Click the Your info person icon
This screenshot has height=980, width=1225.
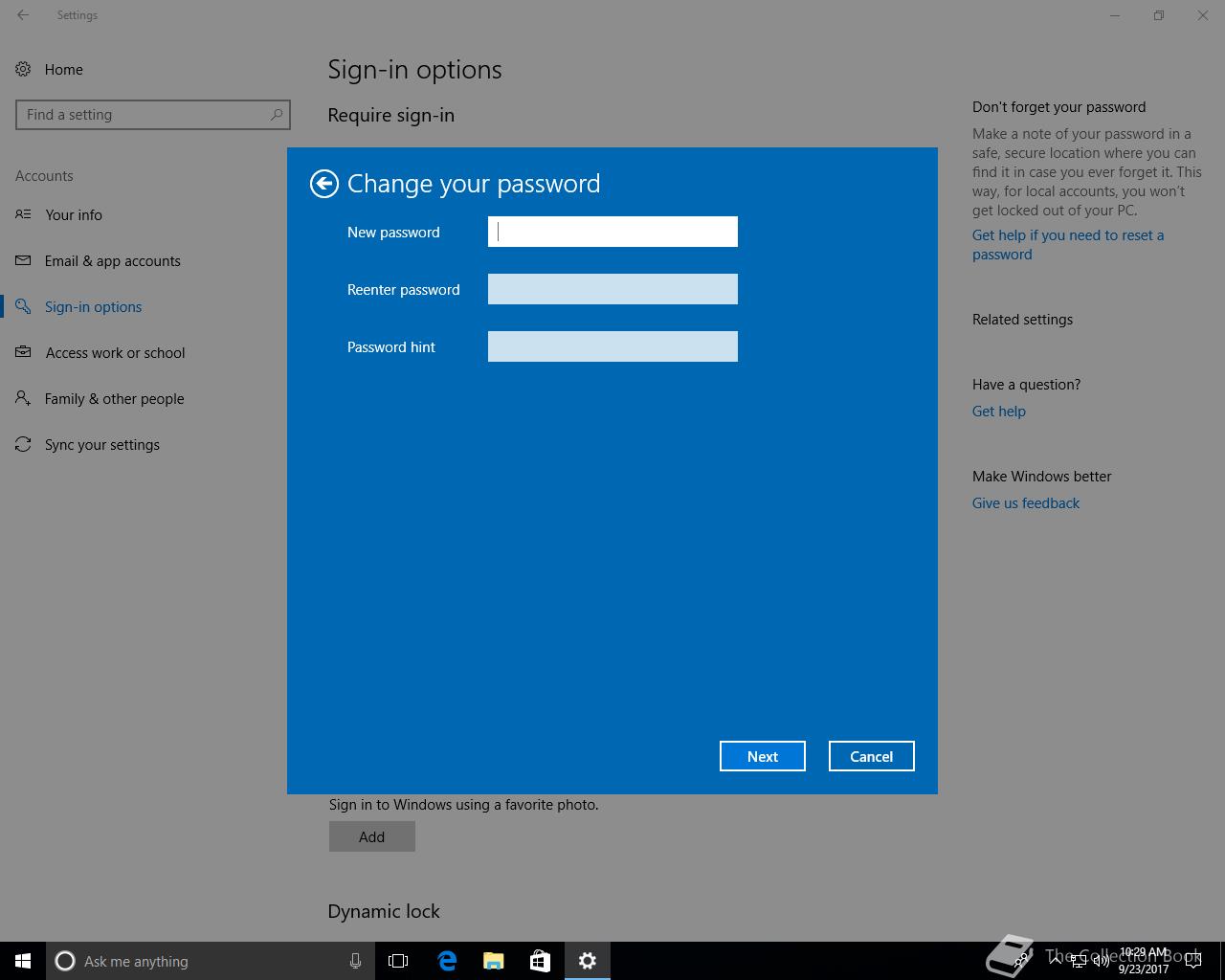click(x=23, y=214)
